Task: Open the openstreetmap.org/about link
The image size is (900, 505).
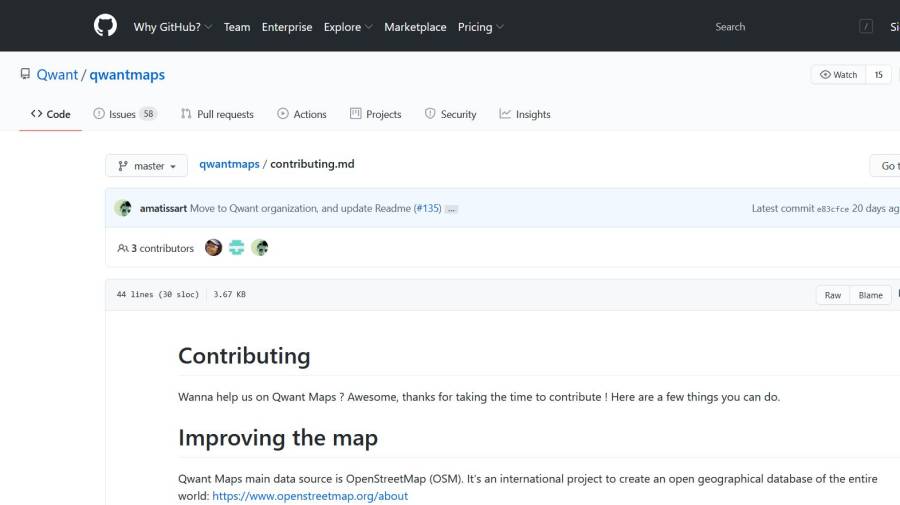Action: (310, 496)
